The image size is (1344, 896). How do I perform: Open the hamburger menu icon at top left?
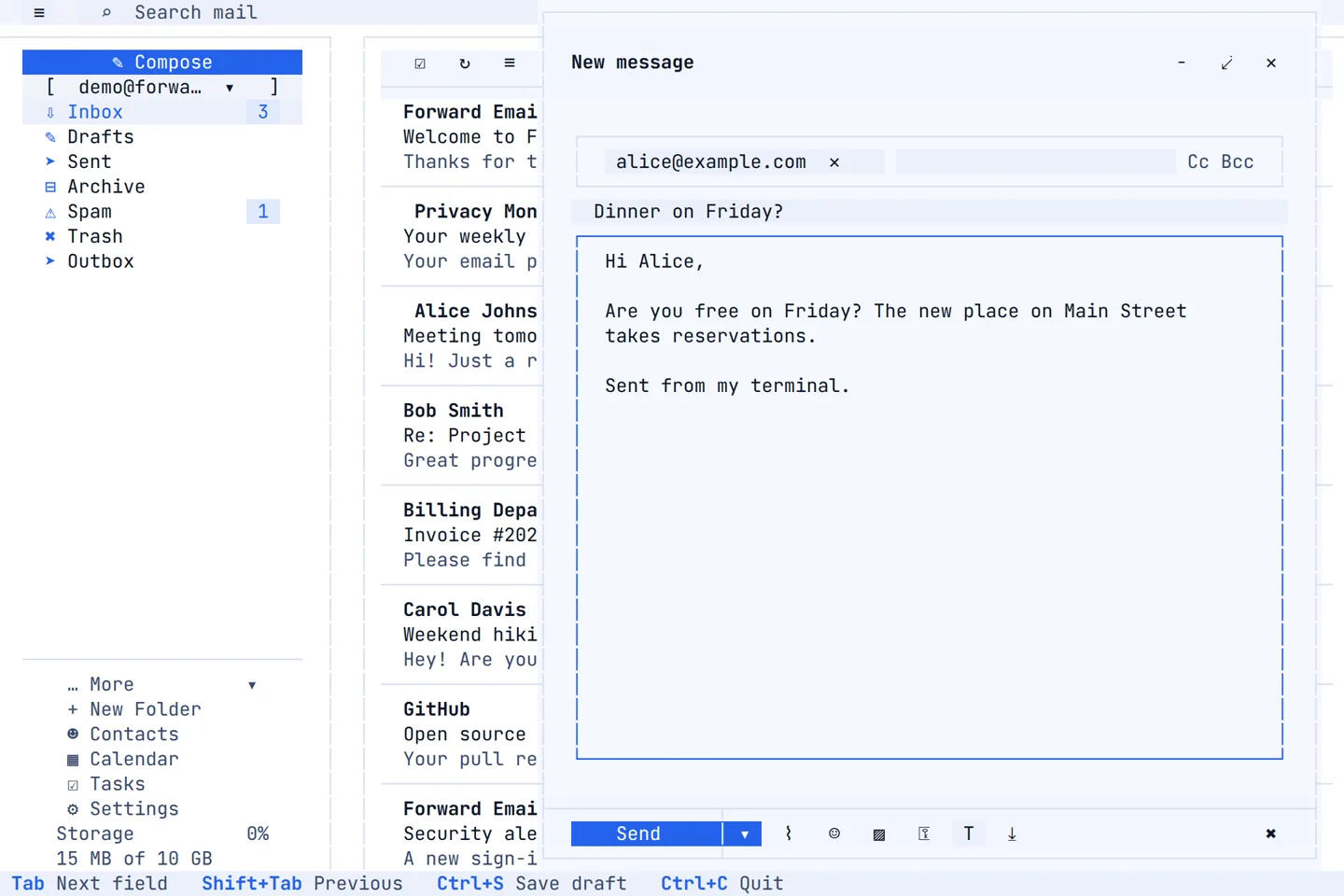click(39, 12)
